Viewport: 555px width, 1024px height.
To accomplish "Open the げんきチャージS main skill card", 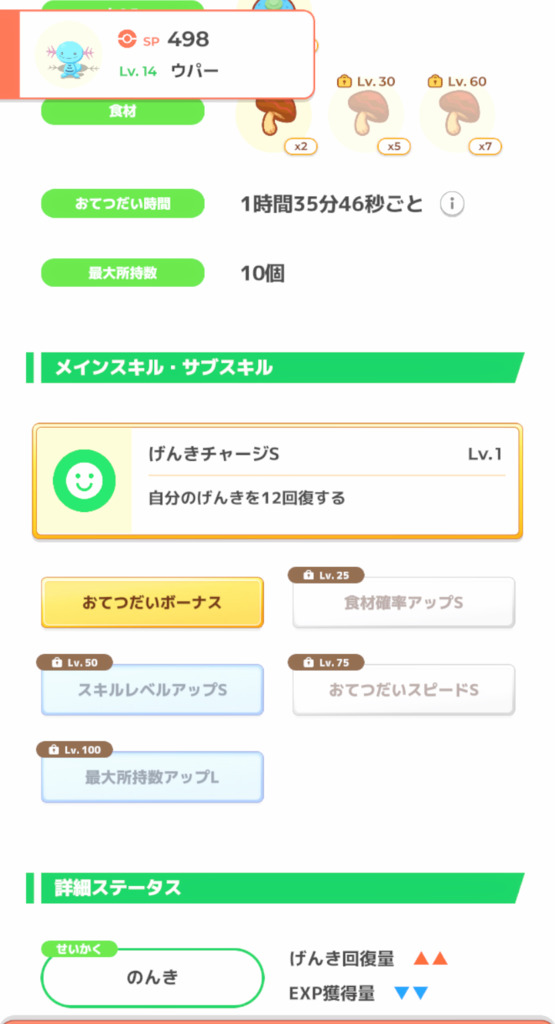I will click(278, 481).
